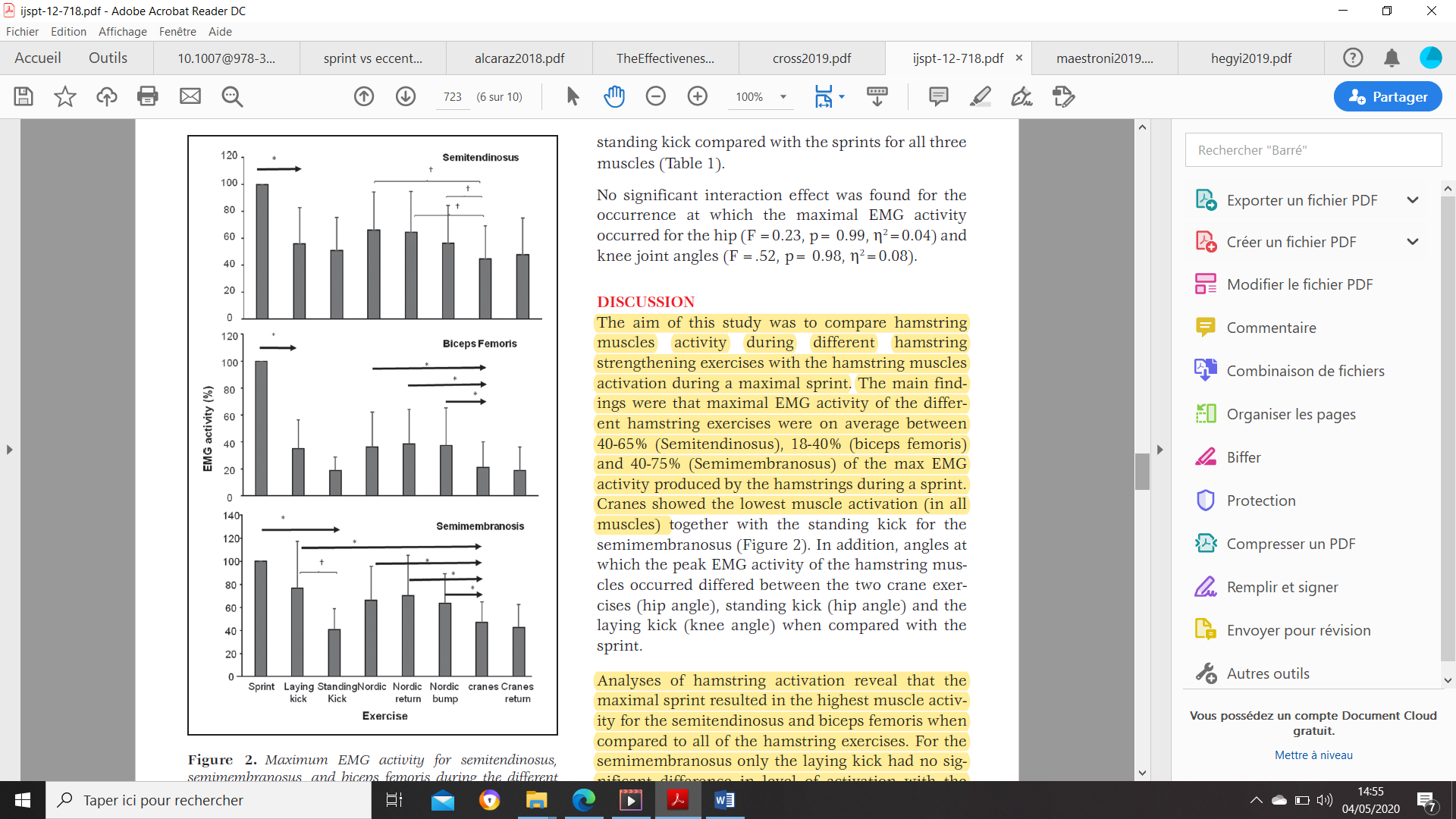
Task: Open the Affichage menu
Action: [x=123, y=32]
